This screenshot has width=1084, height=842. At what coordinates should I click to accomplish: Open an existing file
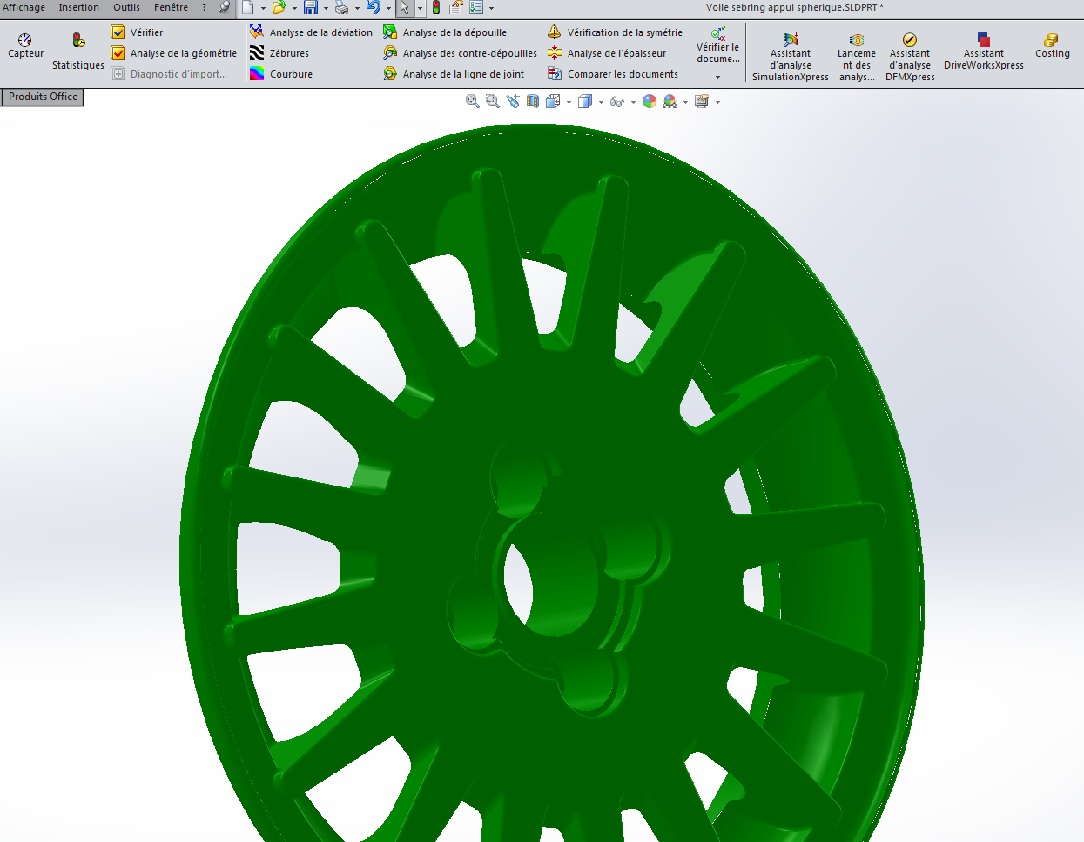click(x=279, y=8)
